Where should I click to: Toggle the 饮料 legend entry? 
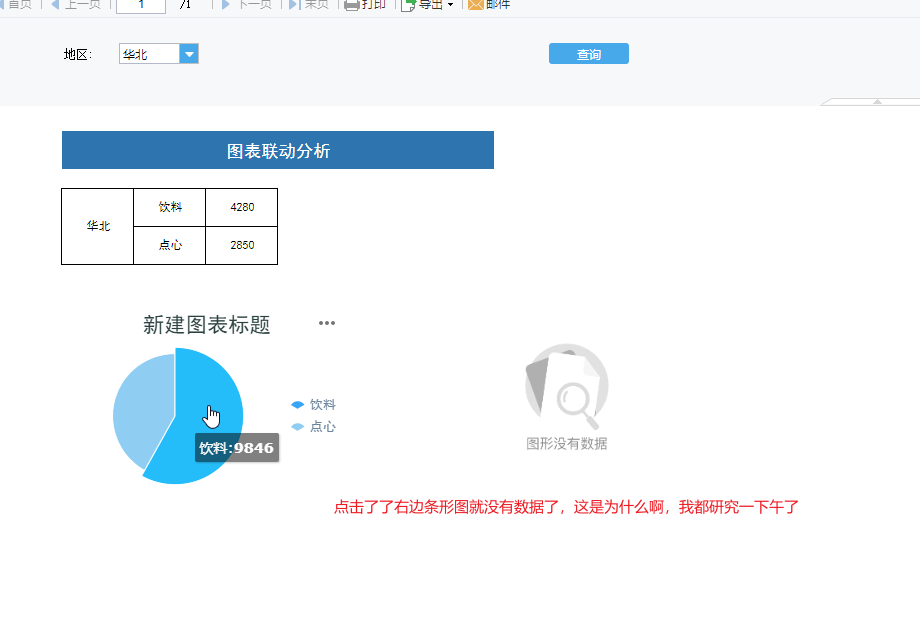click(x=313, y=405)
